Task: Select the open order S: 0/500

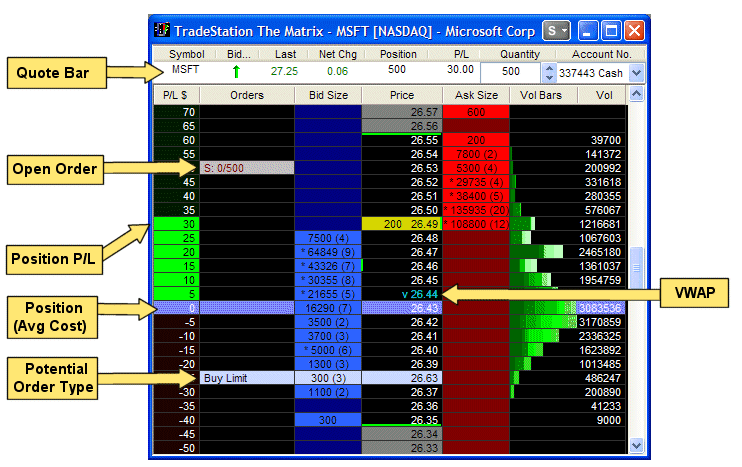Action: point(247,168)
